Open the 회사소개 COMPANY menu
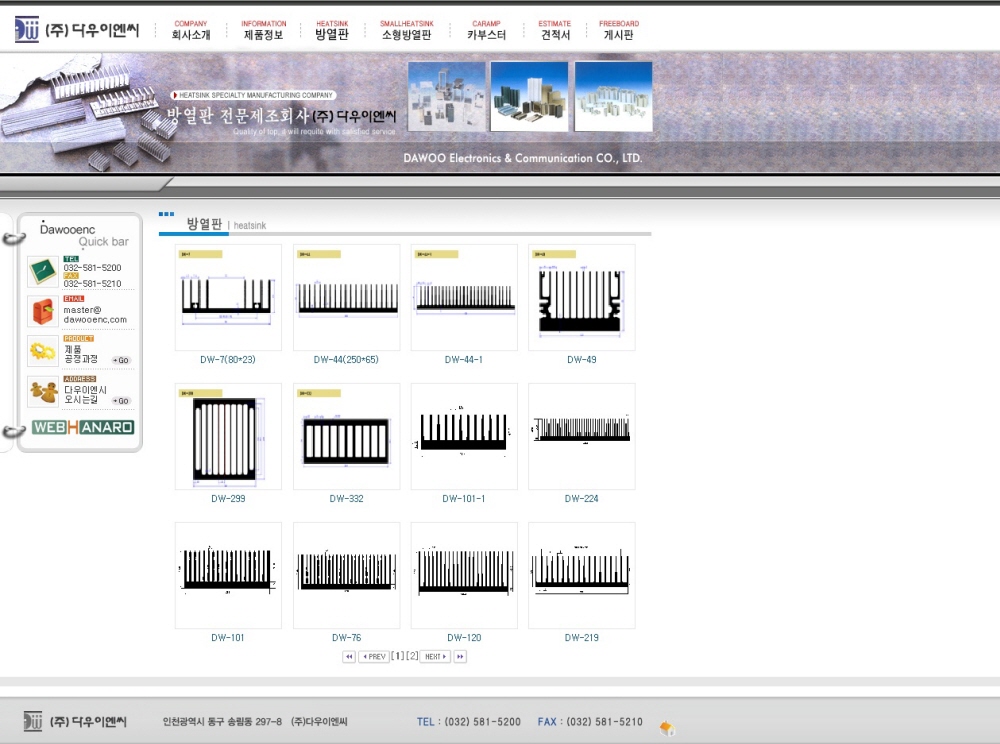1000x744 pixels. [191, 30]
